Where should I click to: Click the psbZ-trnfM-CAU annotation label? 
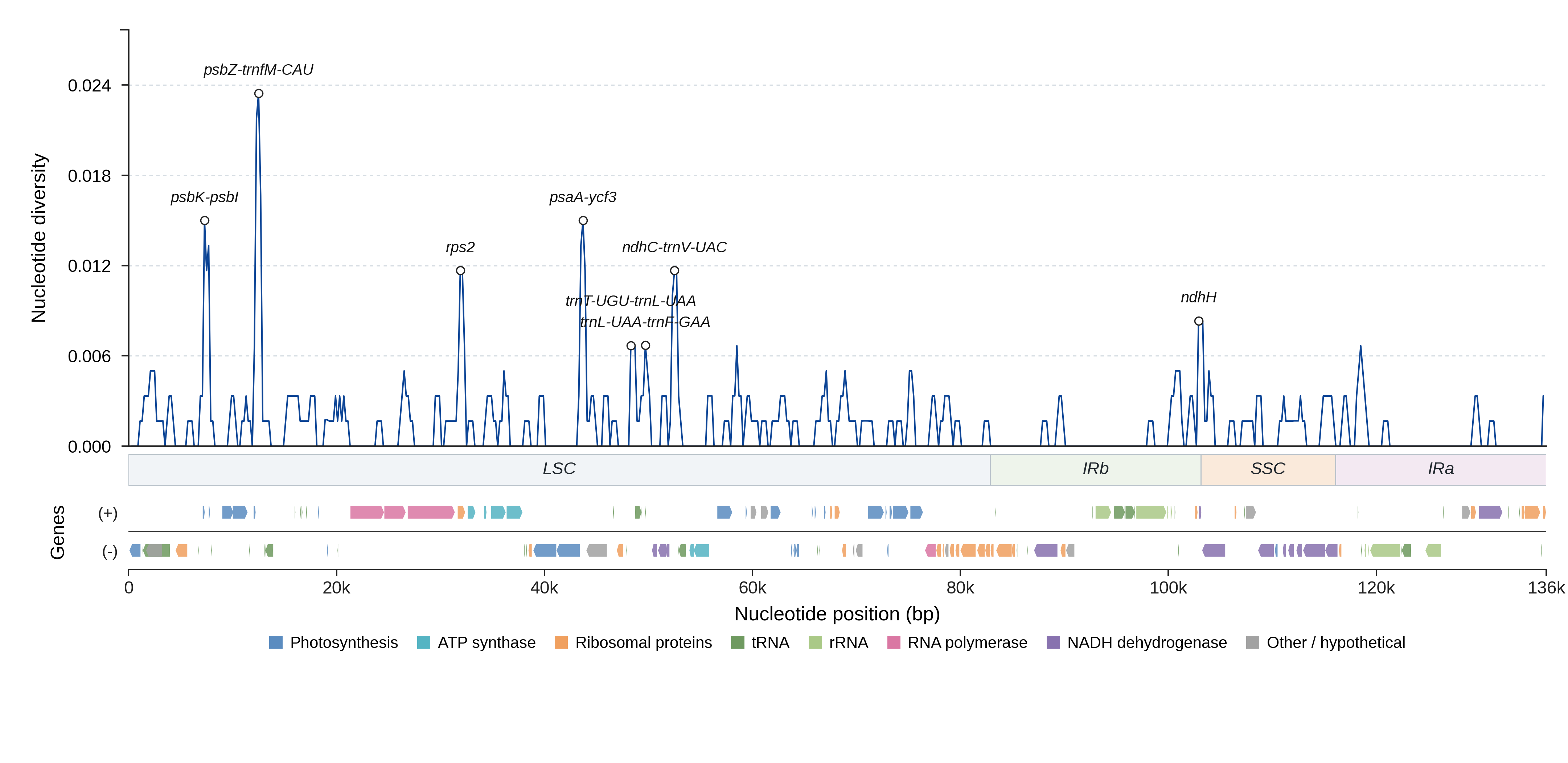[259, 70]
